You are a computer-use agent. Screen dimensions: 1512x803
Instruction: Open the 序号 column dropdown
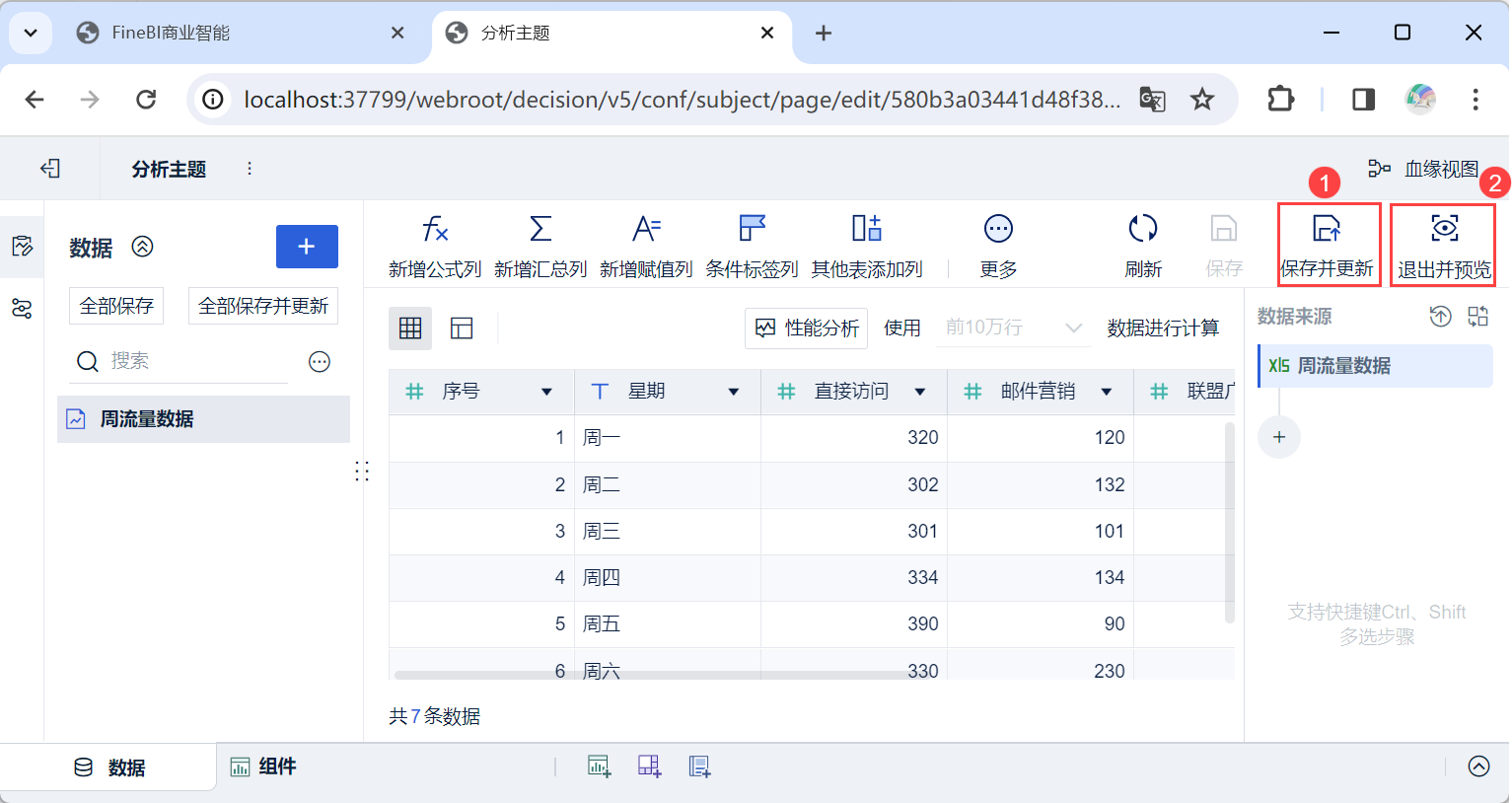546,392
